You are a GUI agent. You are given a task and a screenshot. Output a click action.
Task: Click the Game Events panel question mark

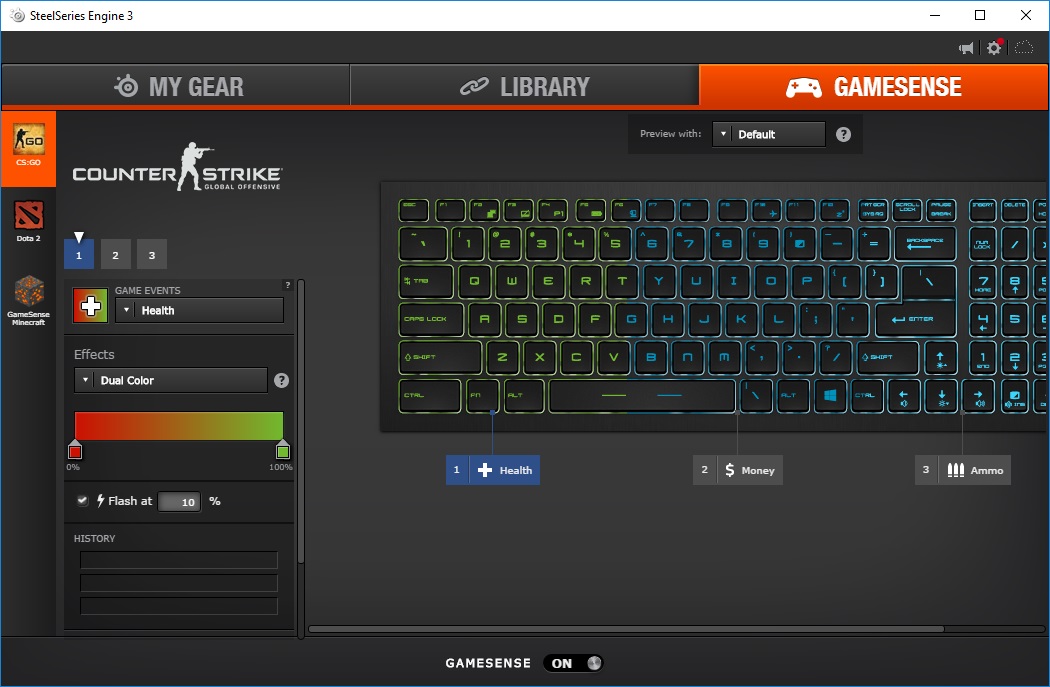point(288,285)
